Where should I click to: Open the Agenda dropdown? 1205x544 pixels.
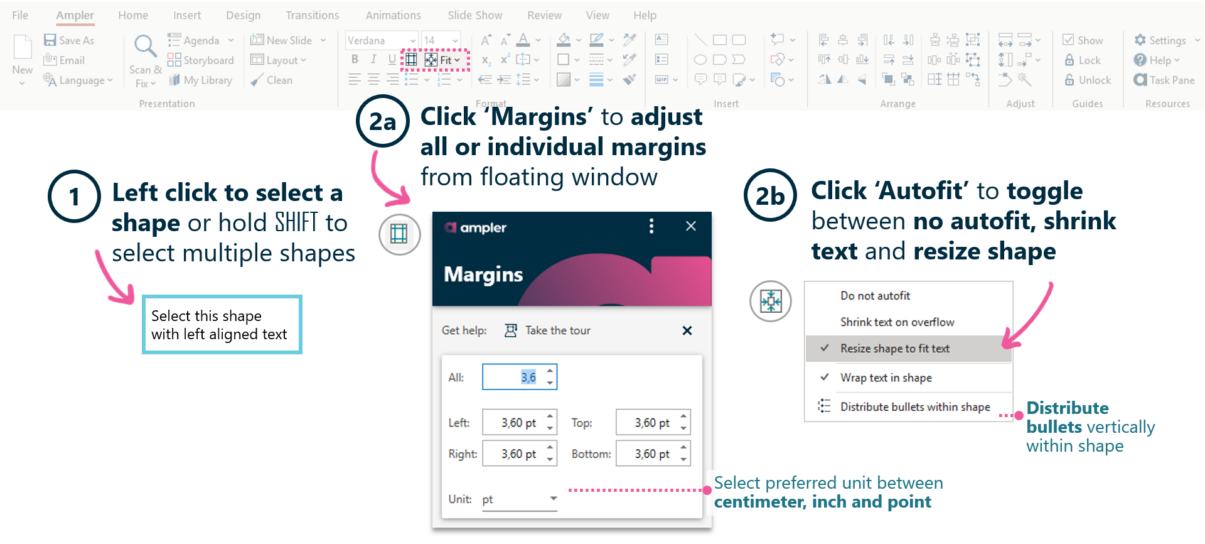click(201, 40)
